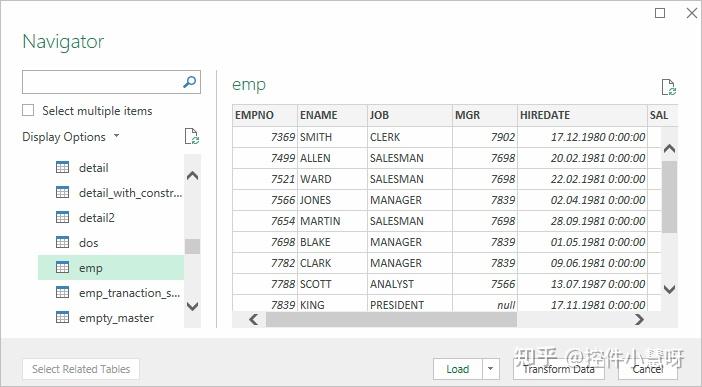This screenshot has height=387, width=702.
Task: Select the detail table icon
Action: tap(62, 168)
